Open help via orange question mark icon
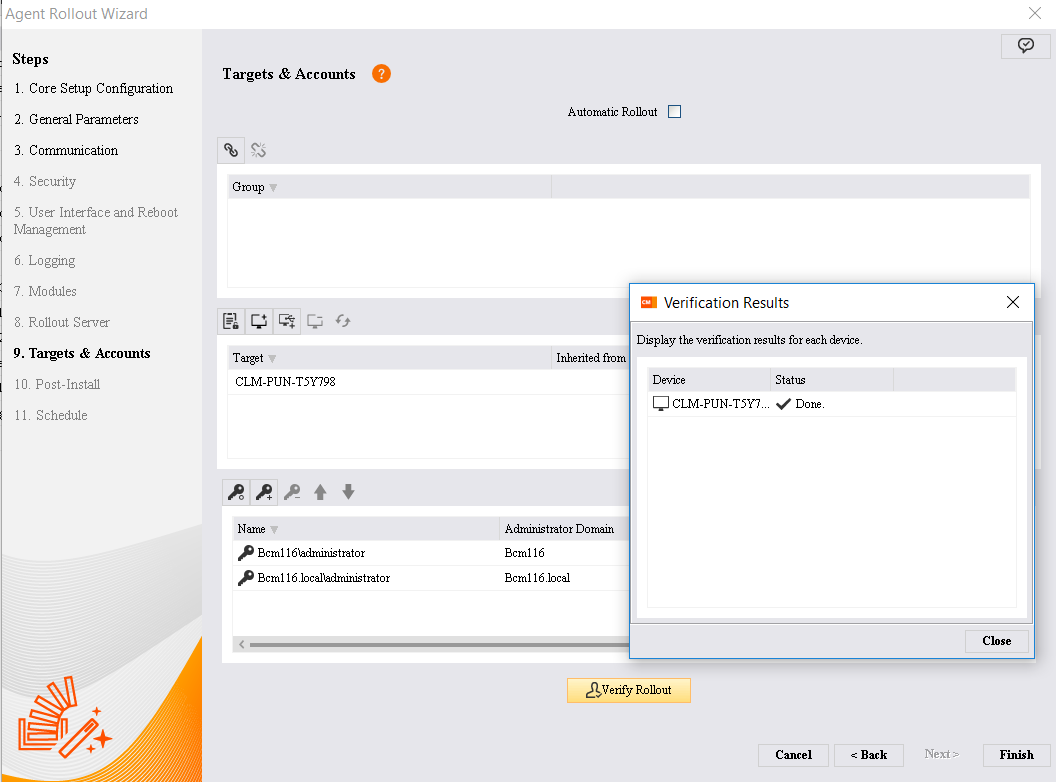This screenshot has height=782, width=1056. click(x=381, y=74)
